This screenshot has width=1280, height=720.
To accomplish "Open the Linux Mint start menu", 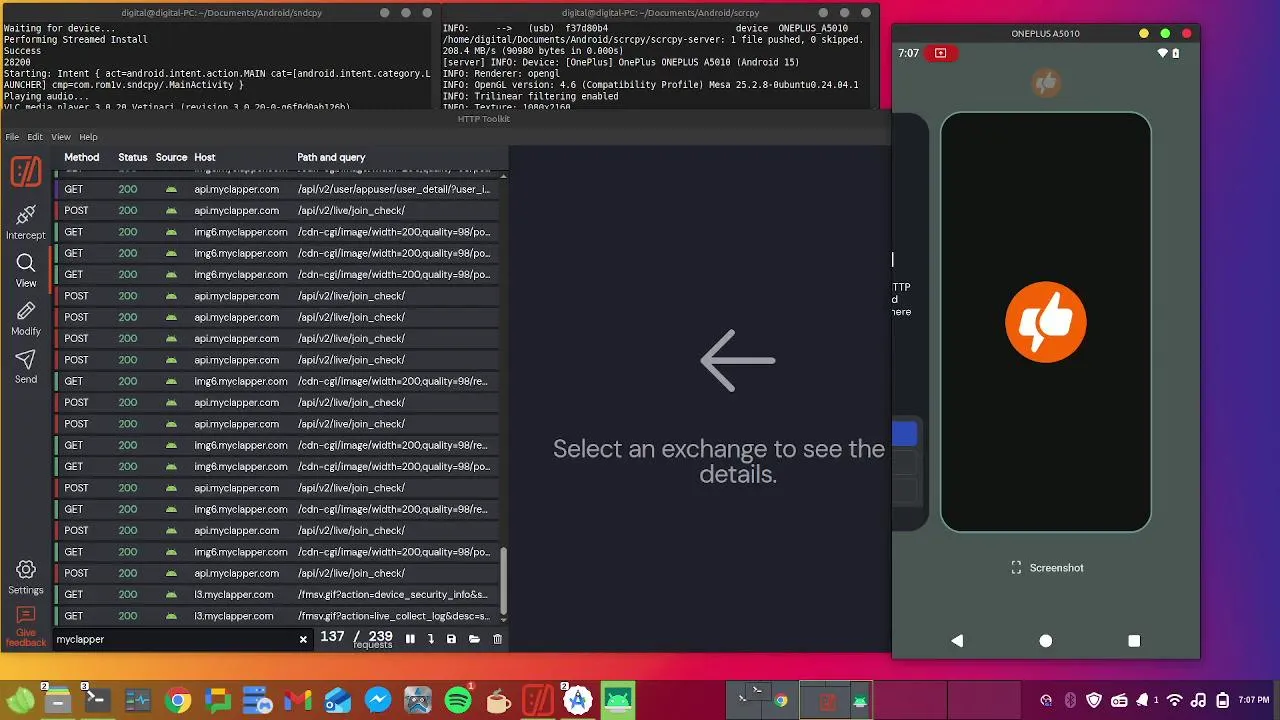I will 19,700.
